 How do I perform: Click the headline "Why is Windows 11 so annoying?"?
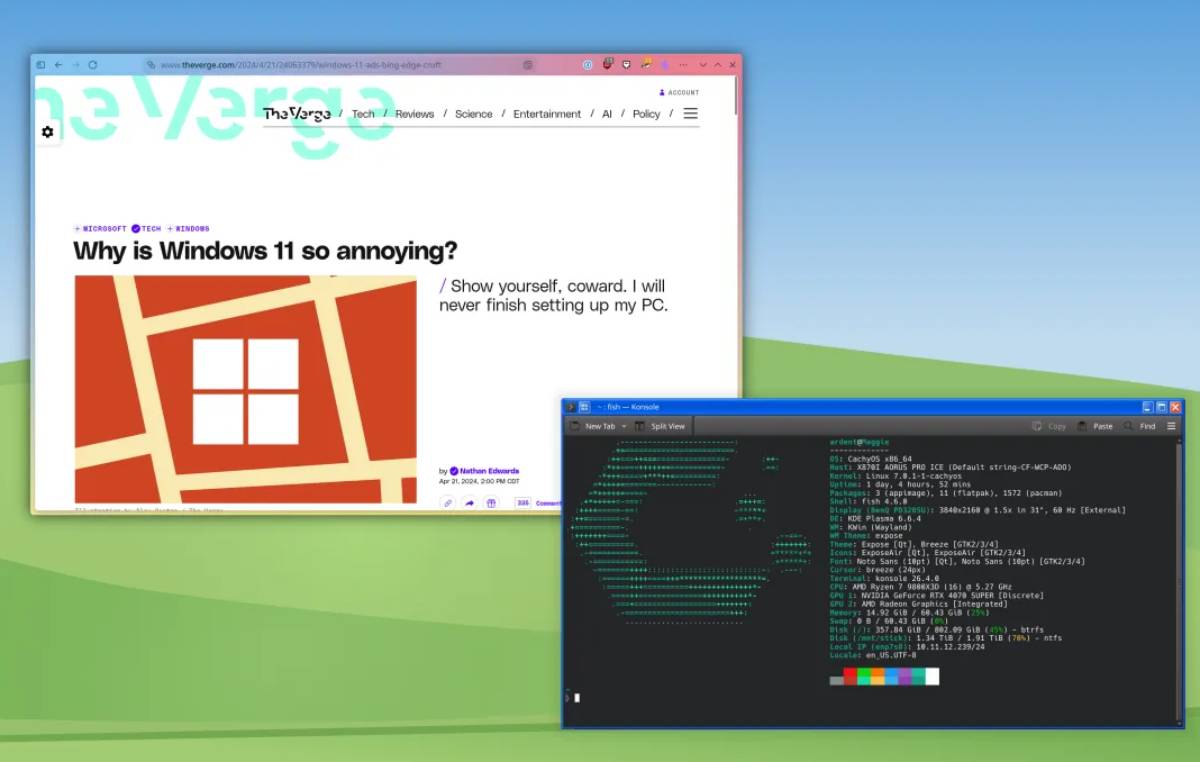(265, 250)
